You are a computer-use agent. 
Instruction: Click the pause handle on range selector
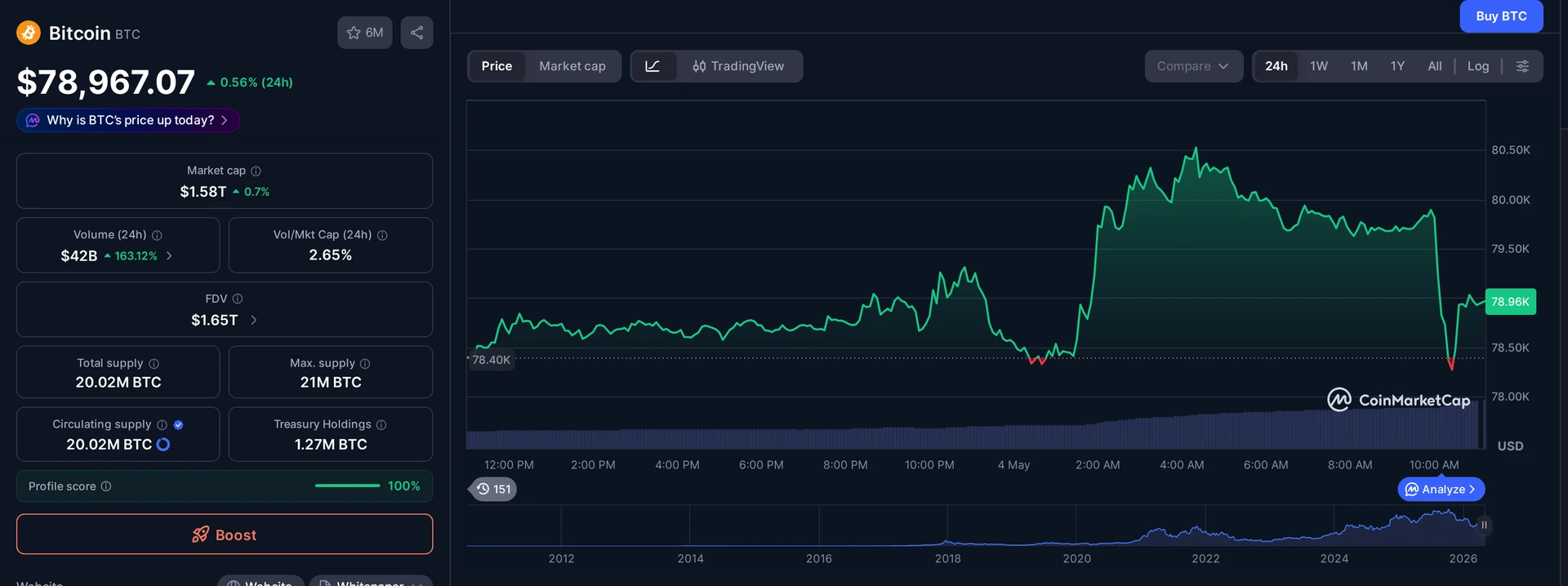pyautogui.click(x=1484, y=525)
